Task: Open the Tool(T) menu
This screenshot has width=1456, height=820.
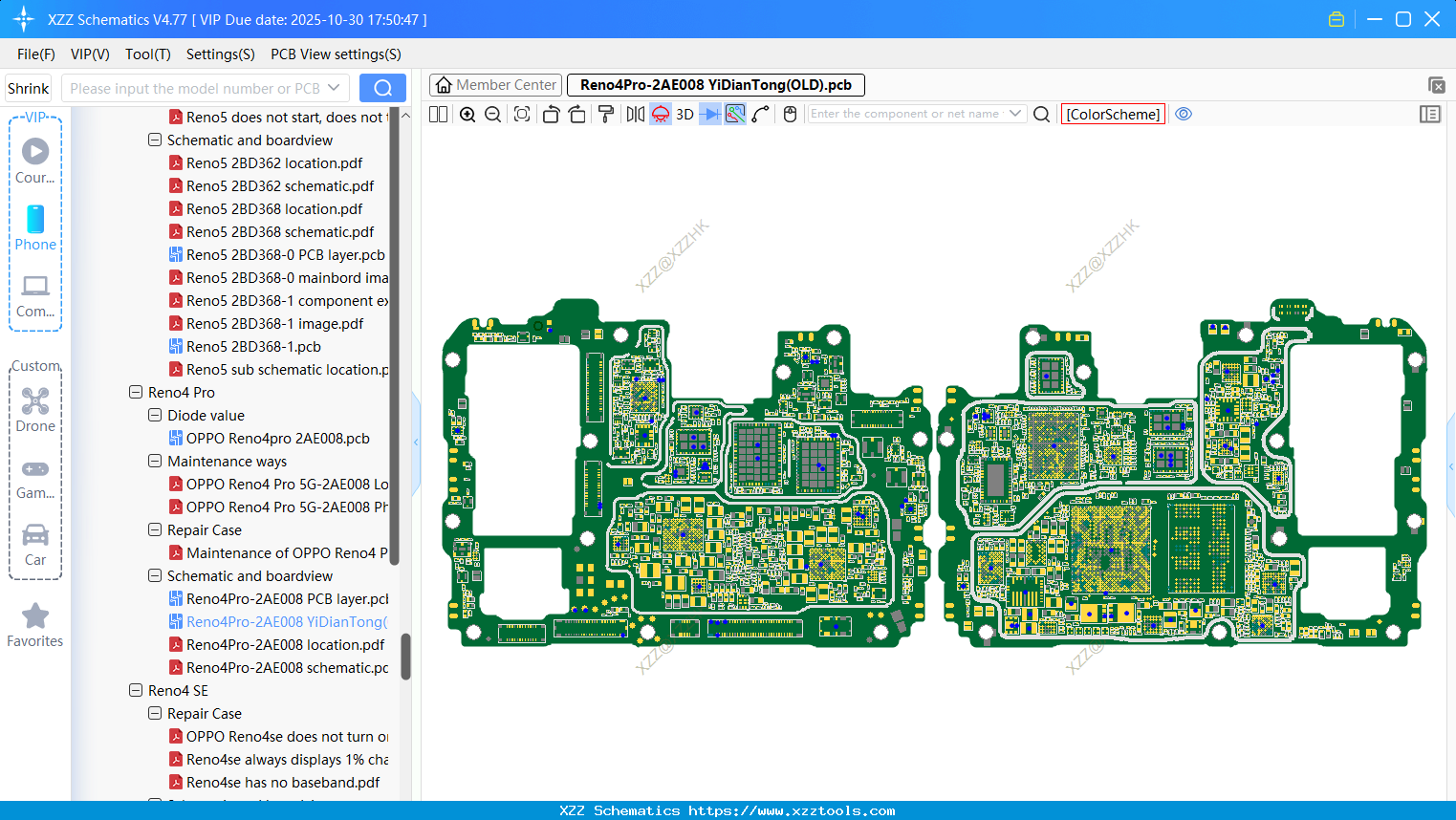Action: point(147,54)
